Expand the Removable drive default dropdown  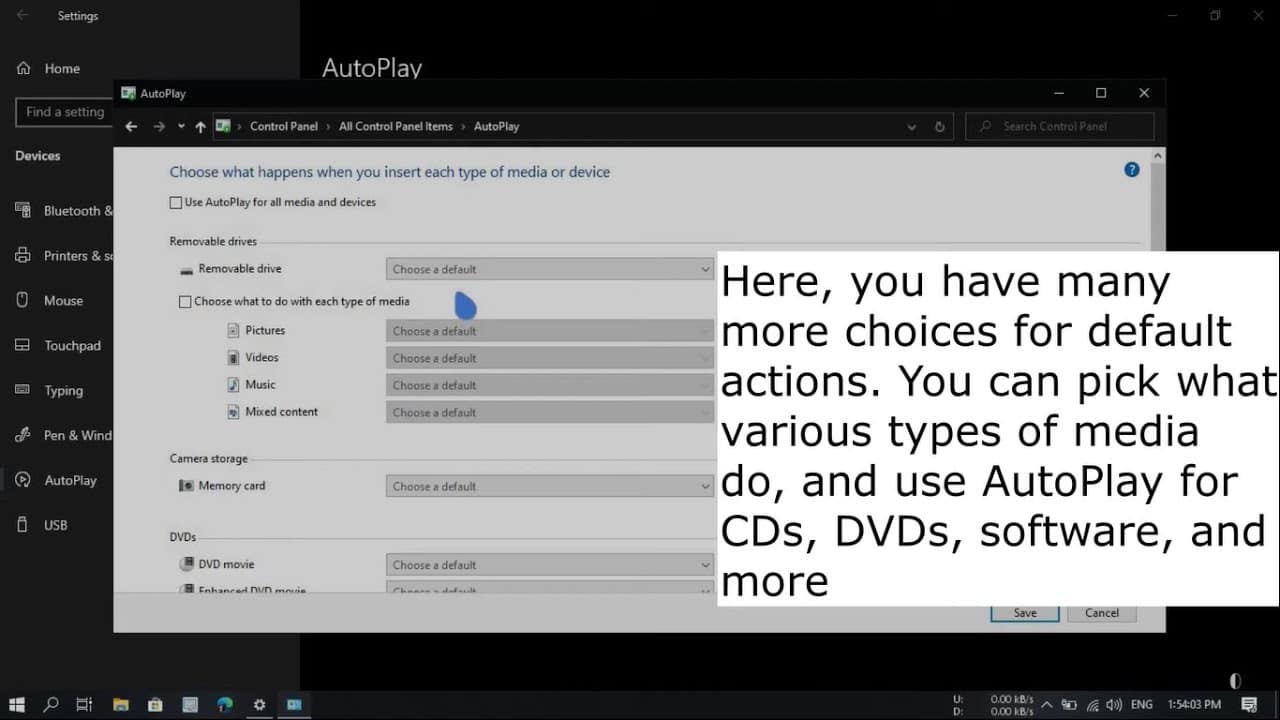[x=549, y=269]
